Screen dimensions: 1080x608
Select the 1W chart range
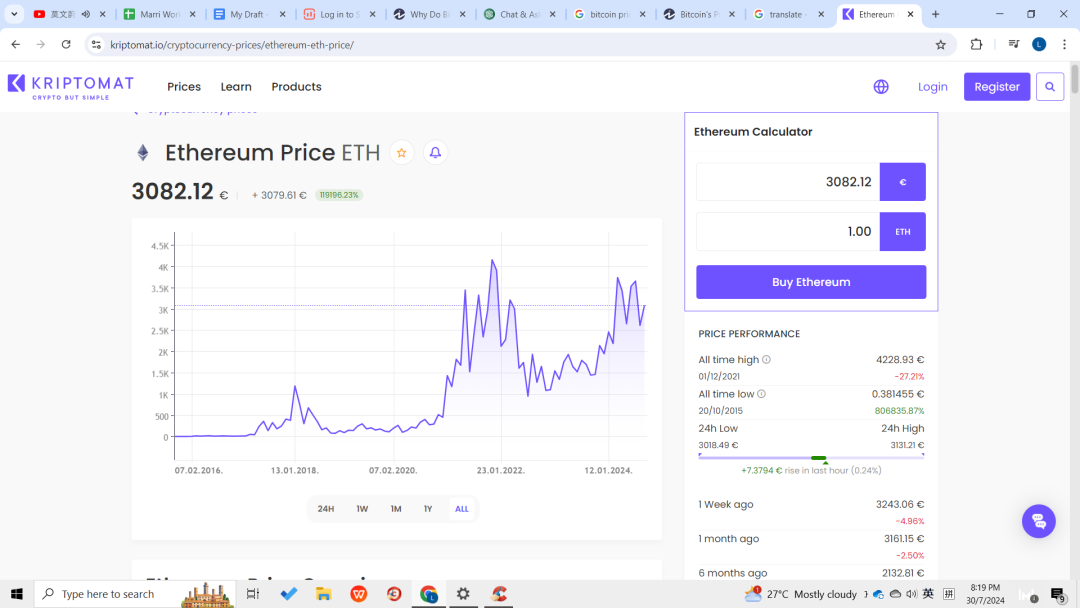[362, 509]
